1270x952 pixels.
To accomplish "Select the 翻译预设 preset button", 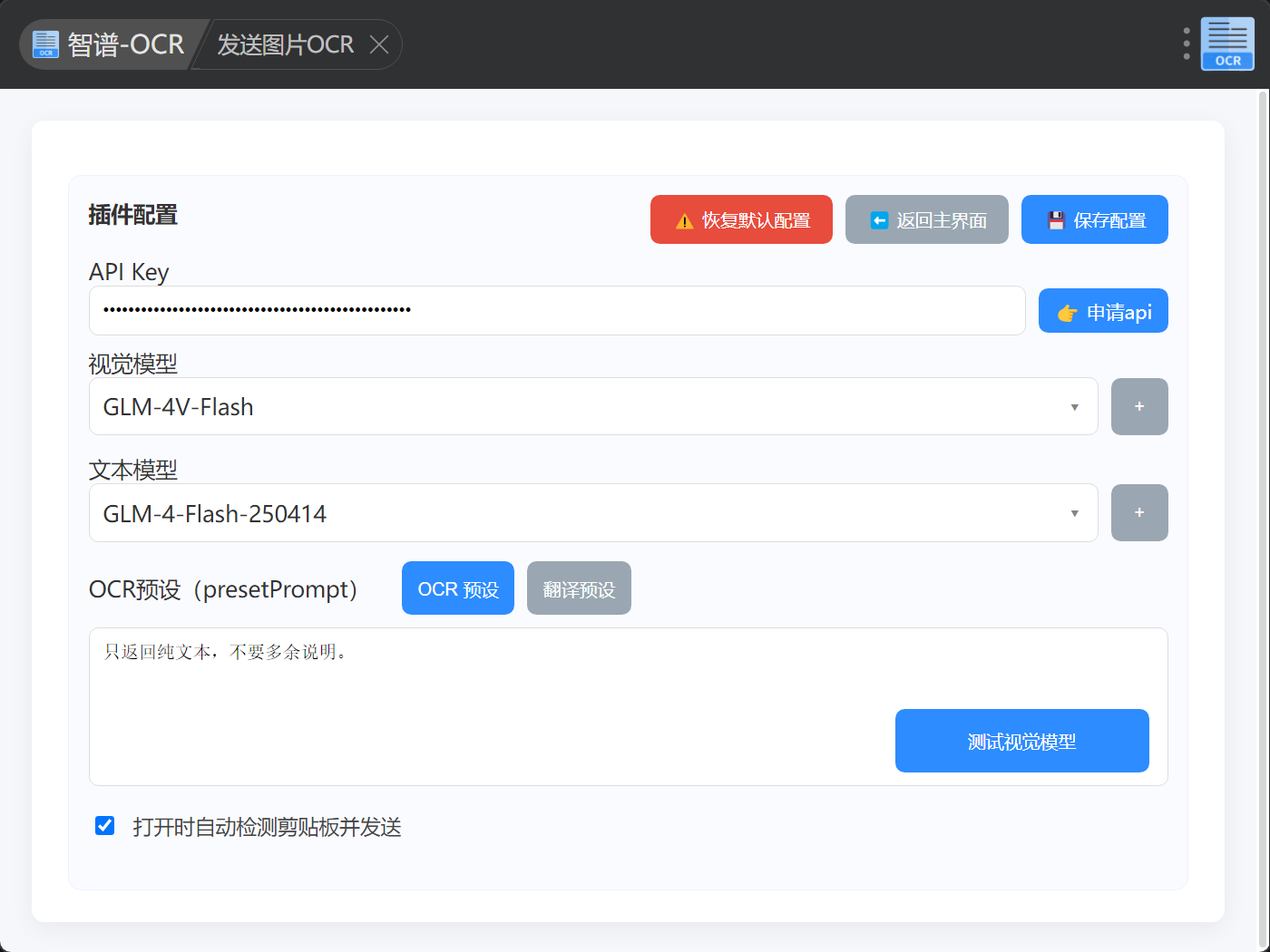I will (x=579, y=589).
